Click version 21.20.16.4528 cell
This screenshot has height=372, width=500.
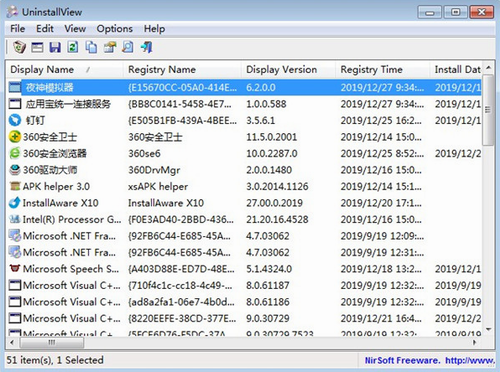277,219
